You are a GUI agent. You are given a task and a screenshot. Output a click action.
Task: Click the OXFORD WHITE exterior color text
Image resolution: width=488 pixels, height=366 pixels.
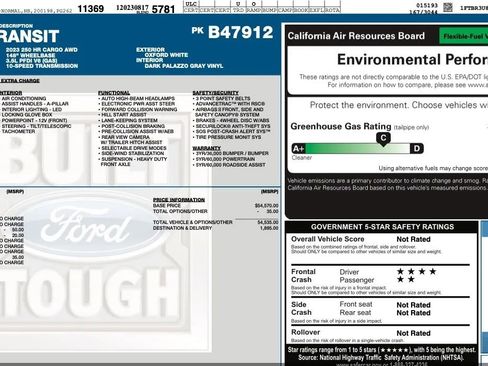[x=166, y=55]
